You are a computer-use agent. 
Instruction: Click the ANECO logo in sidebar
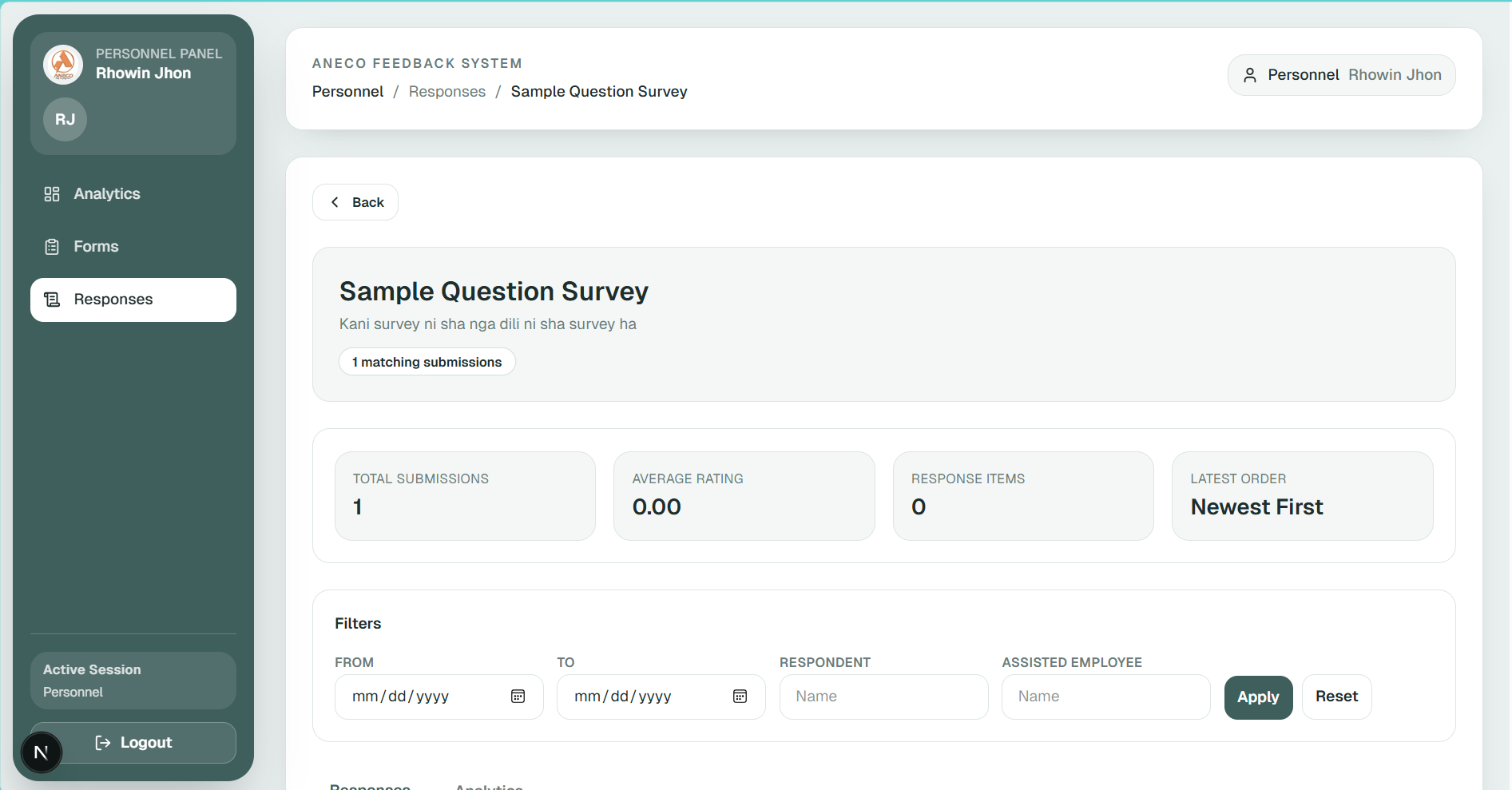[x=63, y=65]
